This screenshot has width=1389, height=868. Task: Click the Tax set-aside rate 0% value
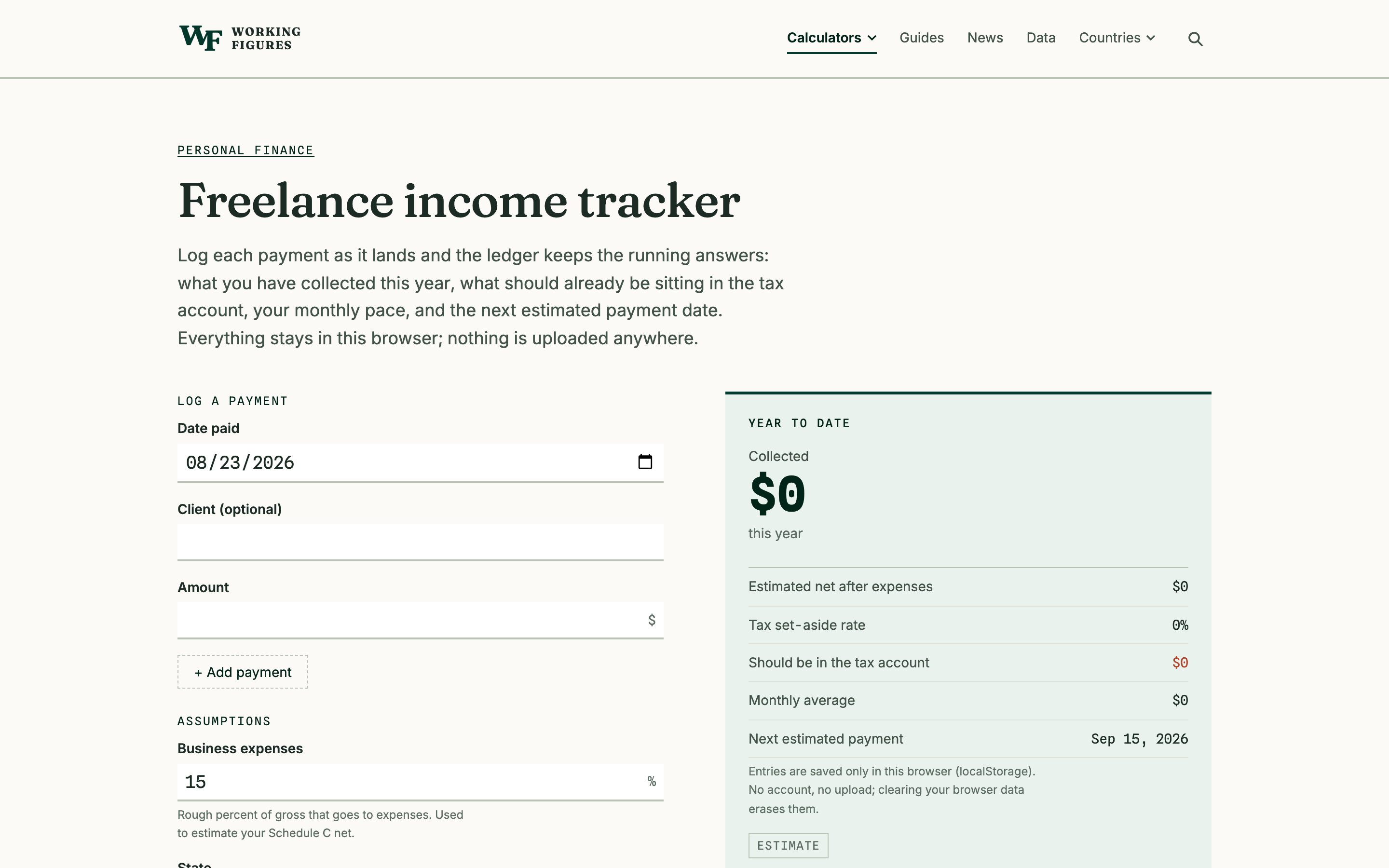pyautogui.click(x=1180, y=625)
